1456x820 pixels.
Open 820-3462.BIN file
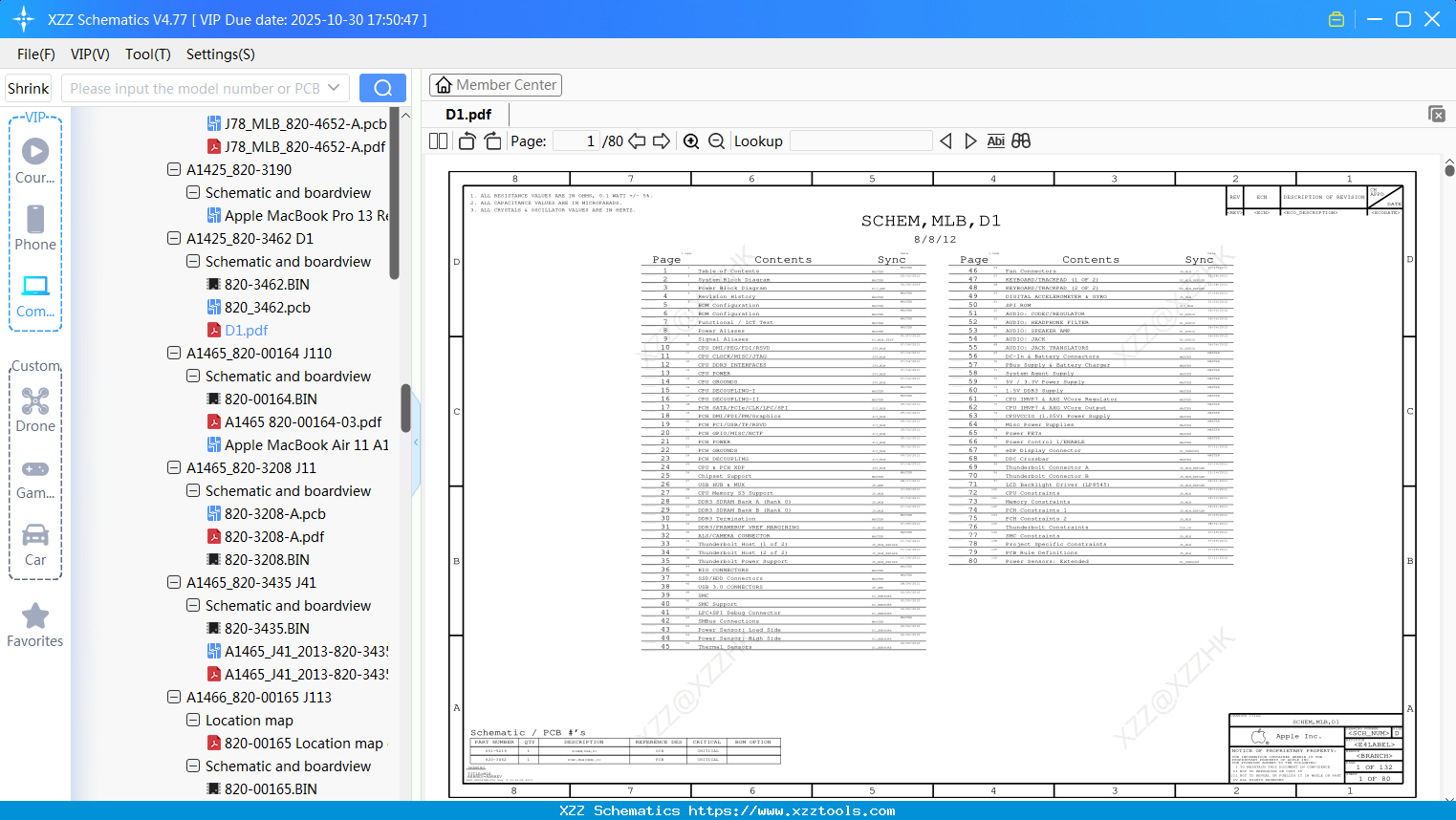(x=258, y=285)
